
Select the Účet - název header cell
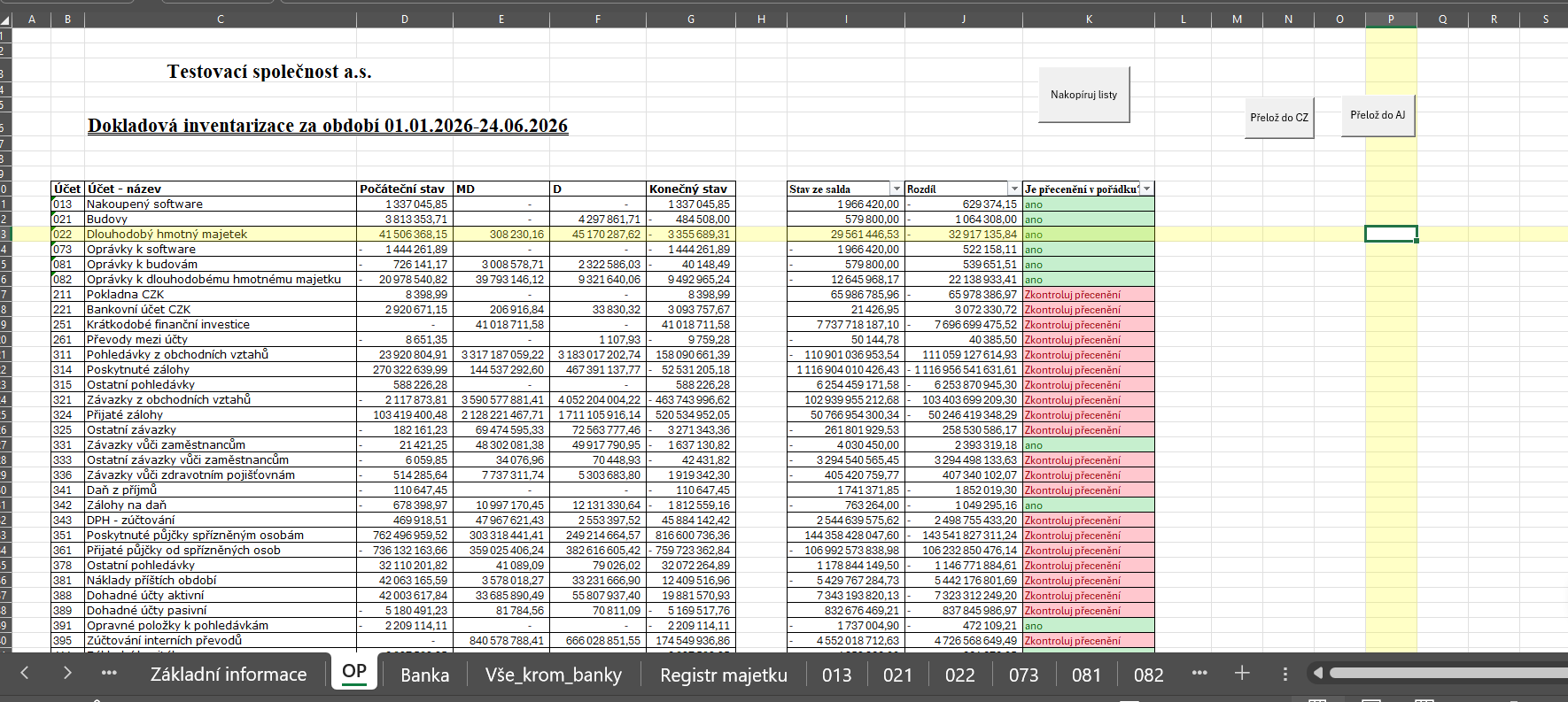coord(221,189)
